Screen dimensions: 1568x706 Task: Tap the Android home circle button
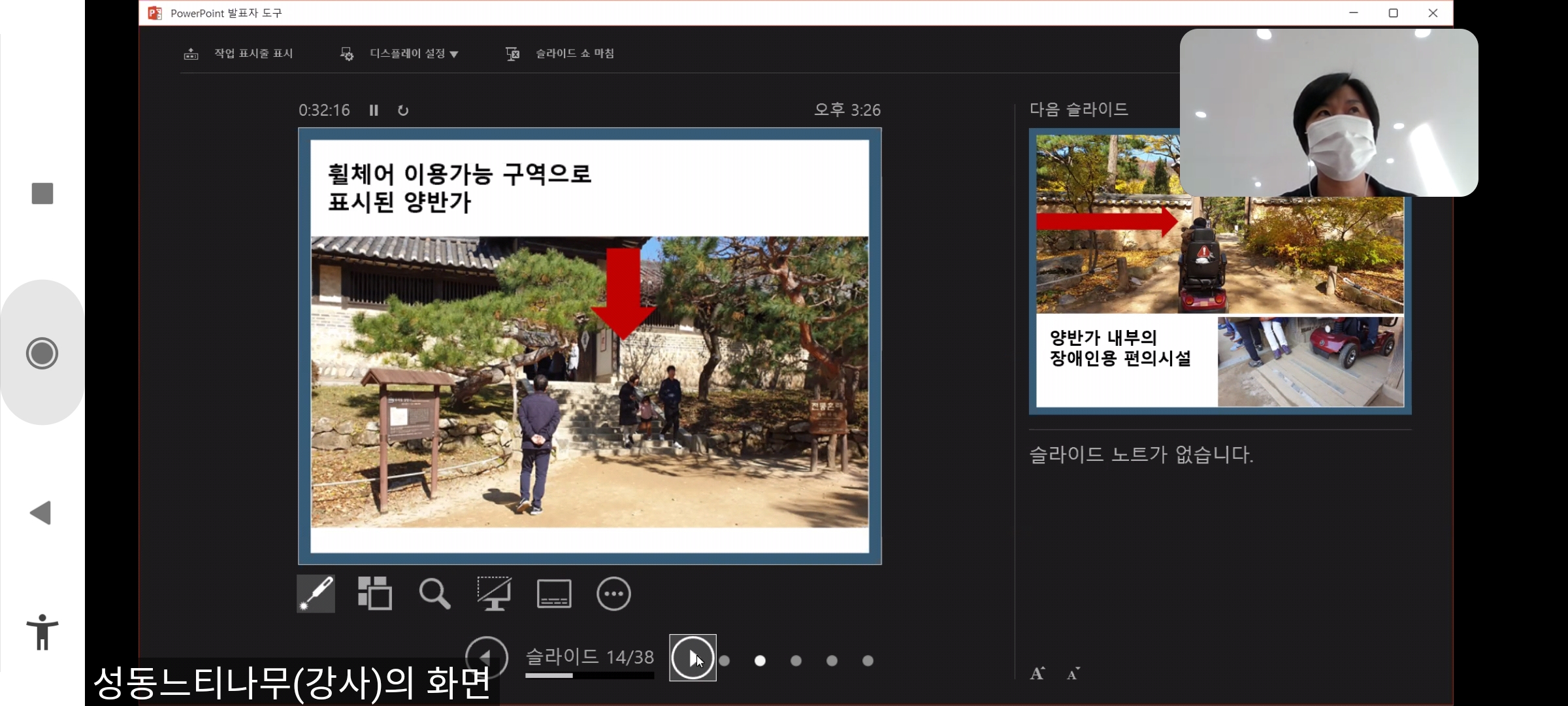[x=42, y=353]
